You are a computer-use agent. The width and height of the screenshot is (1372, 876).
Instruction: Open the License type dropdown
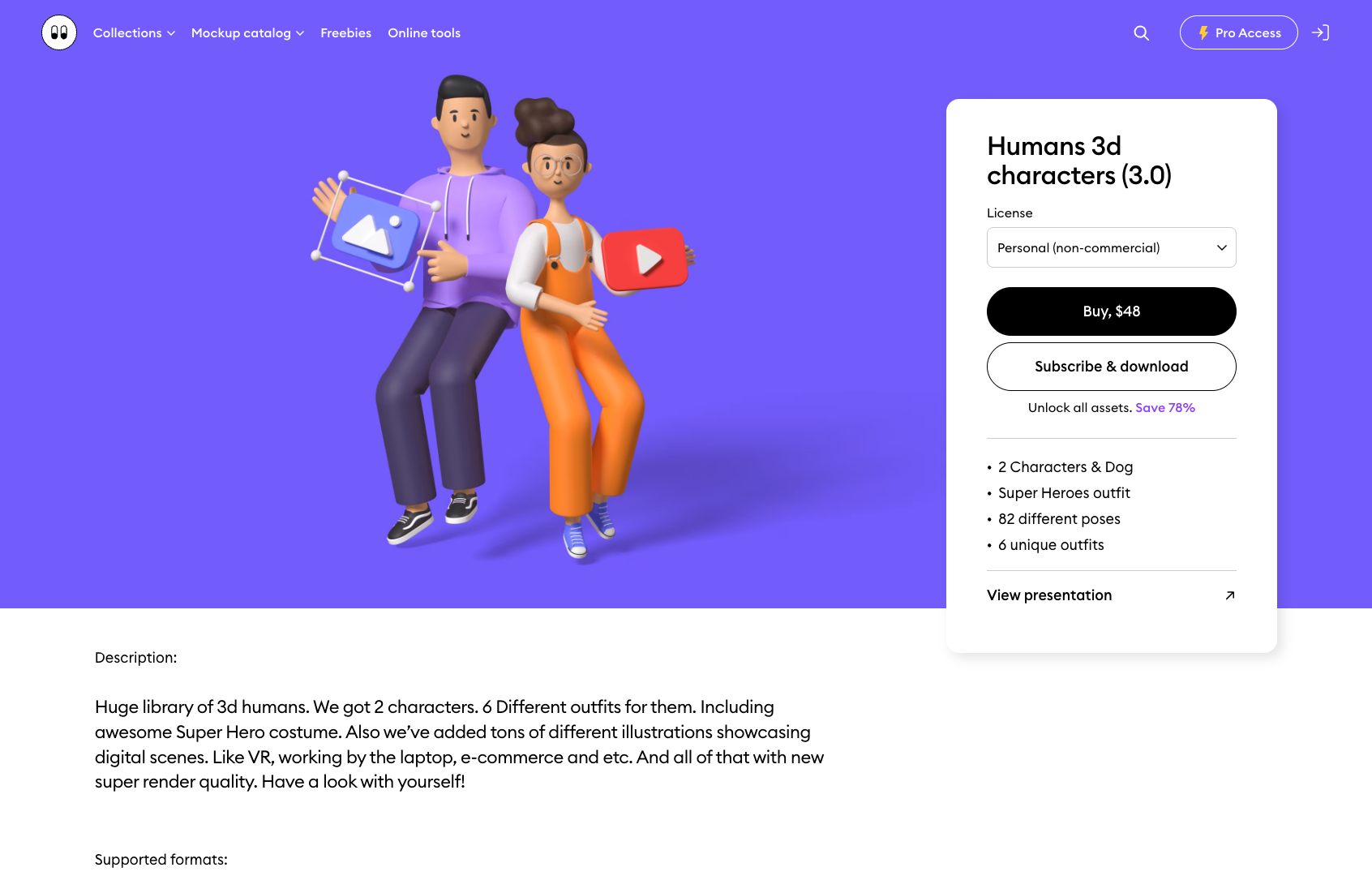[x=1111, y=247]
